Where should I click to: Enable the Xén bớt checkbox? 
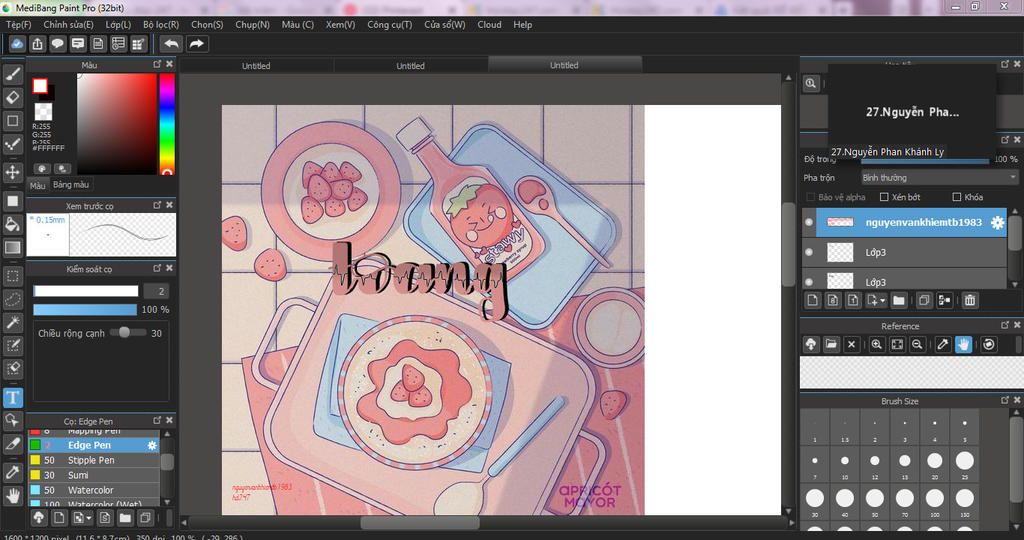point(884,197)
